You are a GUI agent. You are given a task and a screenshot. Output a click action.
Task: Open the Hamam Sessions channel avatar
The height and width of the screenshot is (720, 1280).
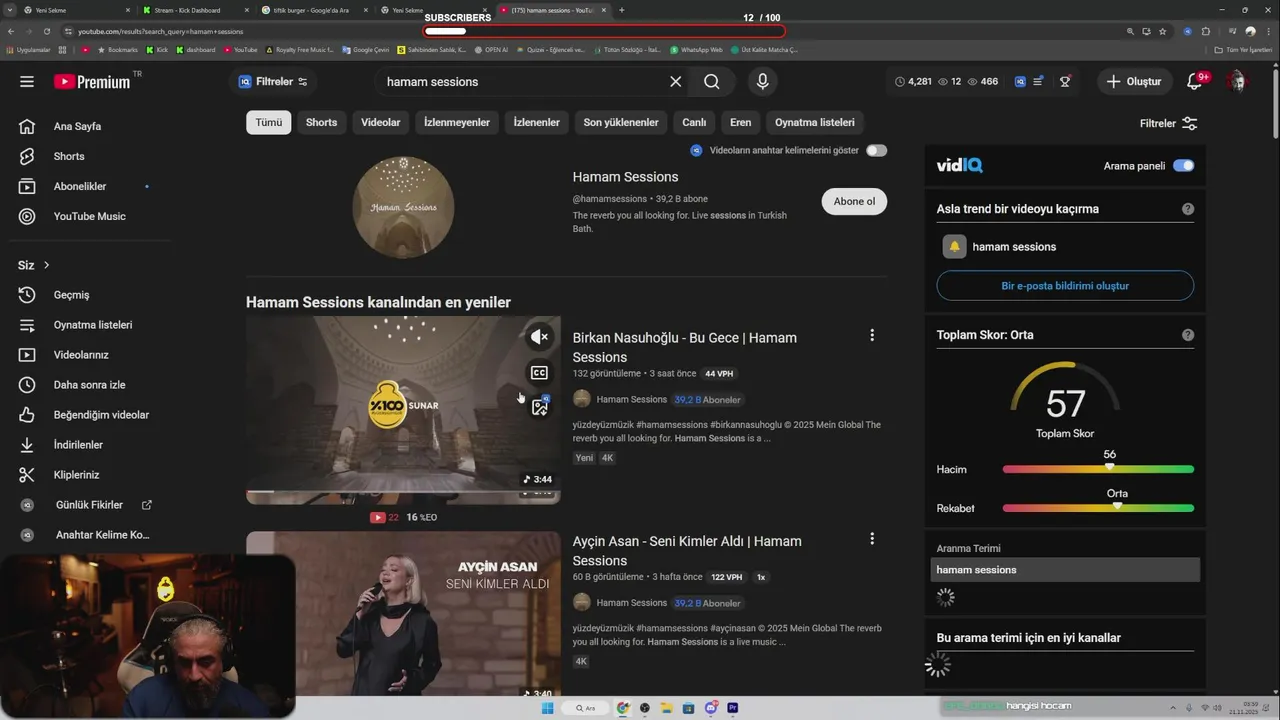(404, 206)
